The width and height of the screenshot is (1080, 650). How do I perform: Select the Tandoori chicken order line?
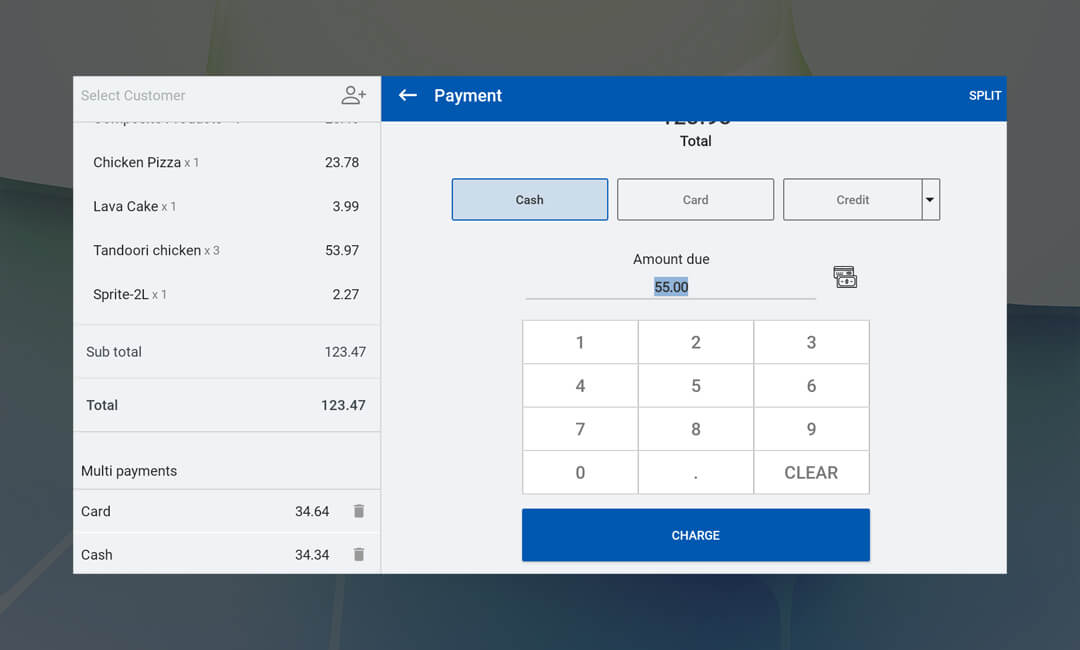click(226, 251)
